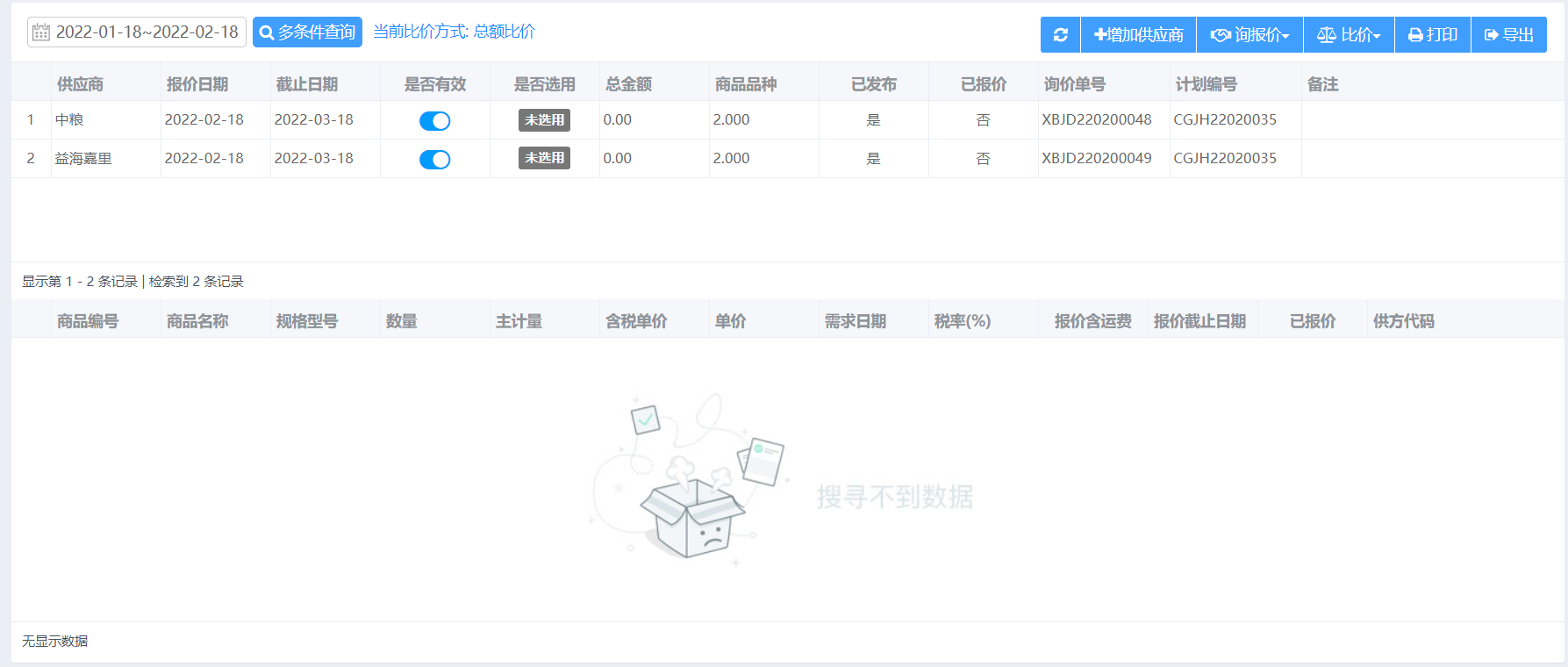Click 多条件查询 search button
This screenshot has width=1568, height=667.
(x=307, y=32)
